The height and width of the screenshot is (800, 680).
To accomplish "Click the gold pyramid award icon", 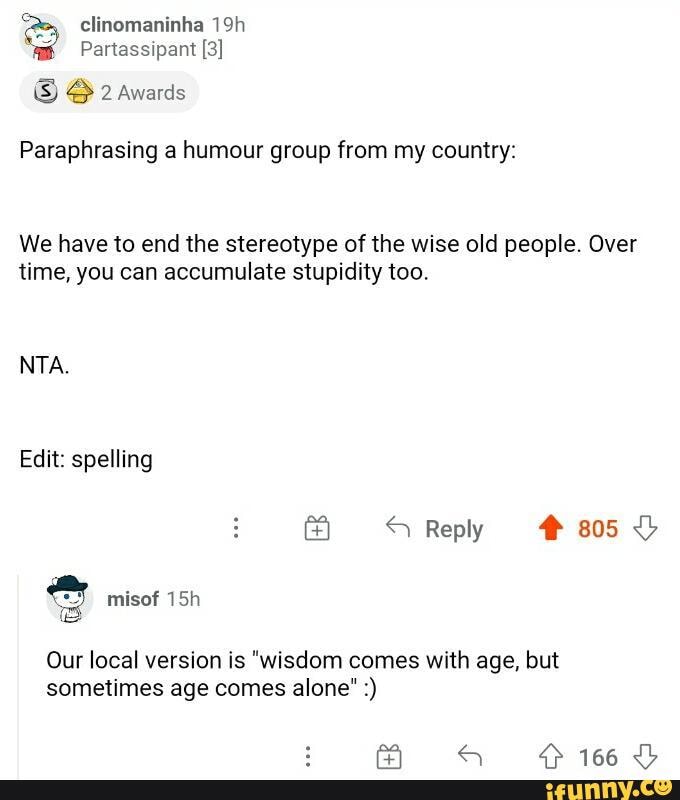I will pos(79,93).
